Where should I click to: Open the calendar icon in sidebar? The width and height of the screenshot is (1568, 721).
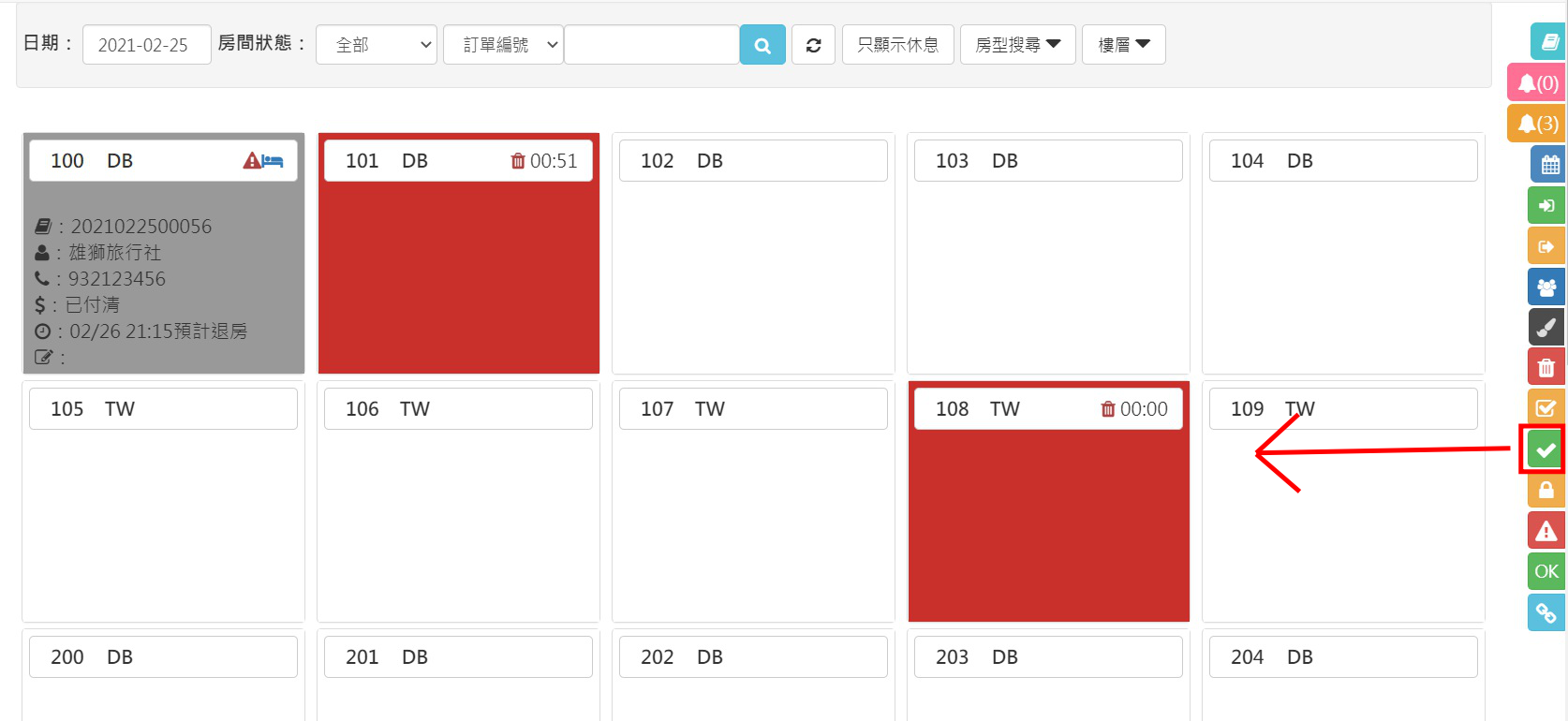1547,165
